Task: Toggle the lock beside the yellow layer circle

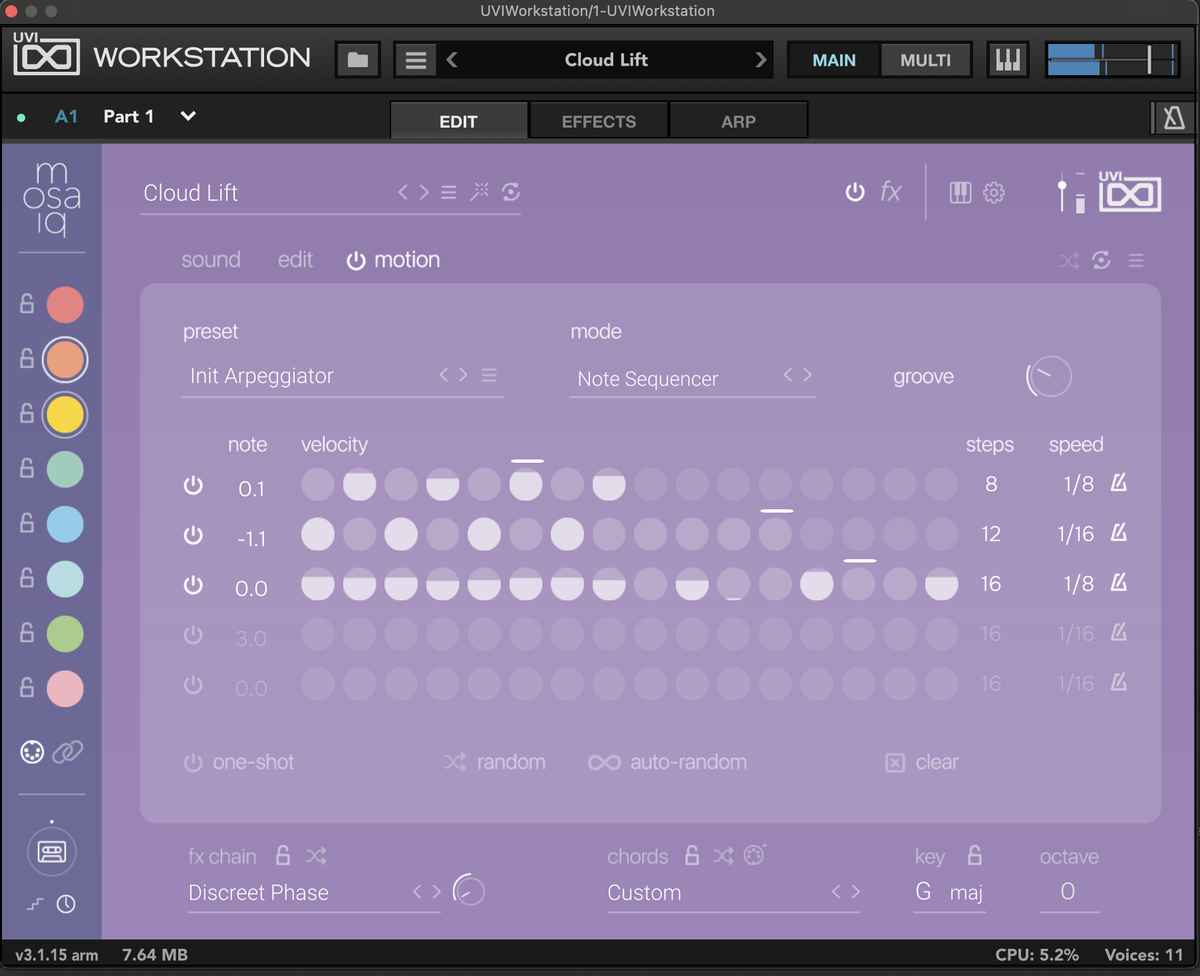Action: pyautogui.click(x=27, y=414)
